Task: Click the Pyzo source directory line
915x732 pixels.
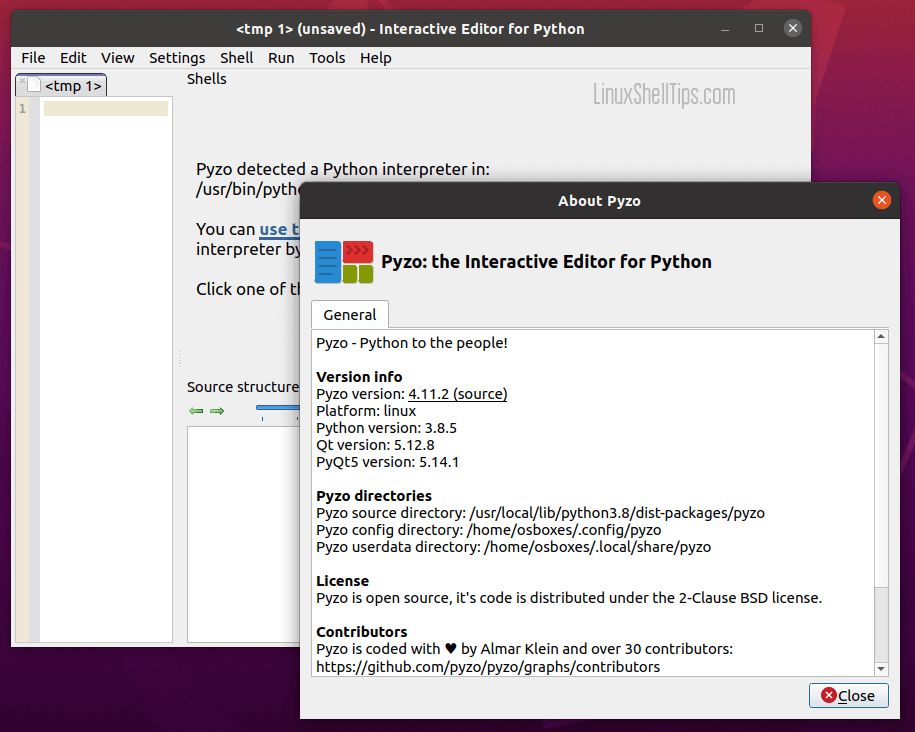Action: [540, 513]
